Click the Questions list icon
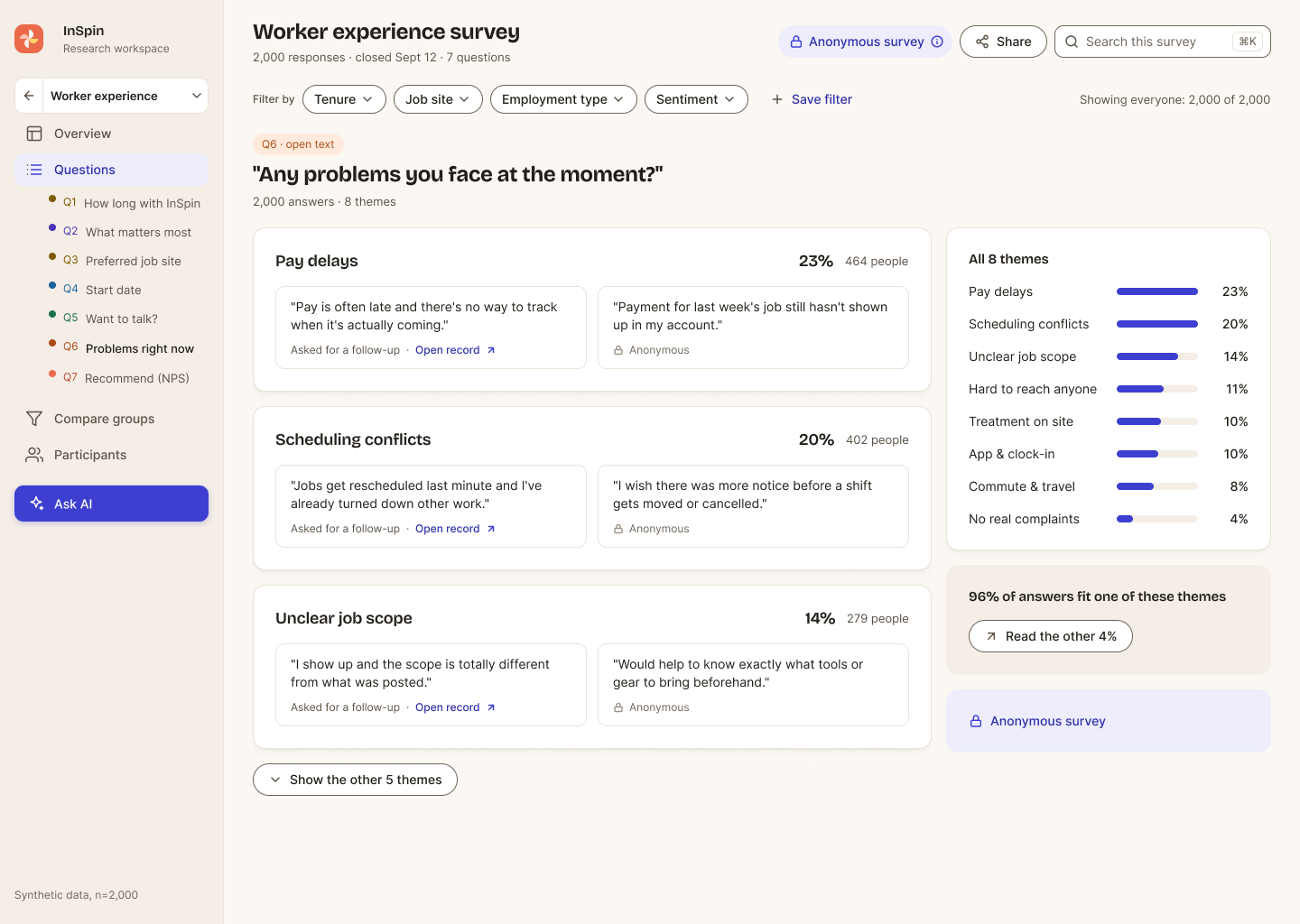The image size is (1300, 924). click(x=34, y=170)
